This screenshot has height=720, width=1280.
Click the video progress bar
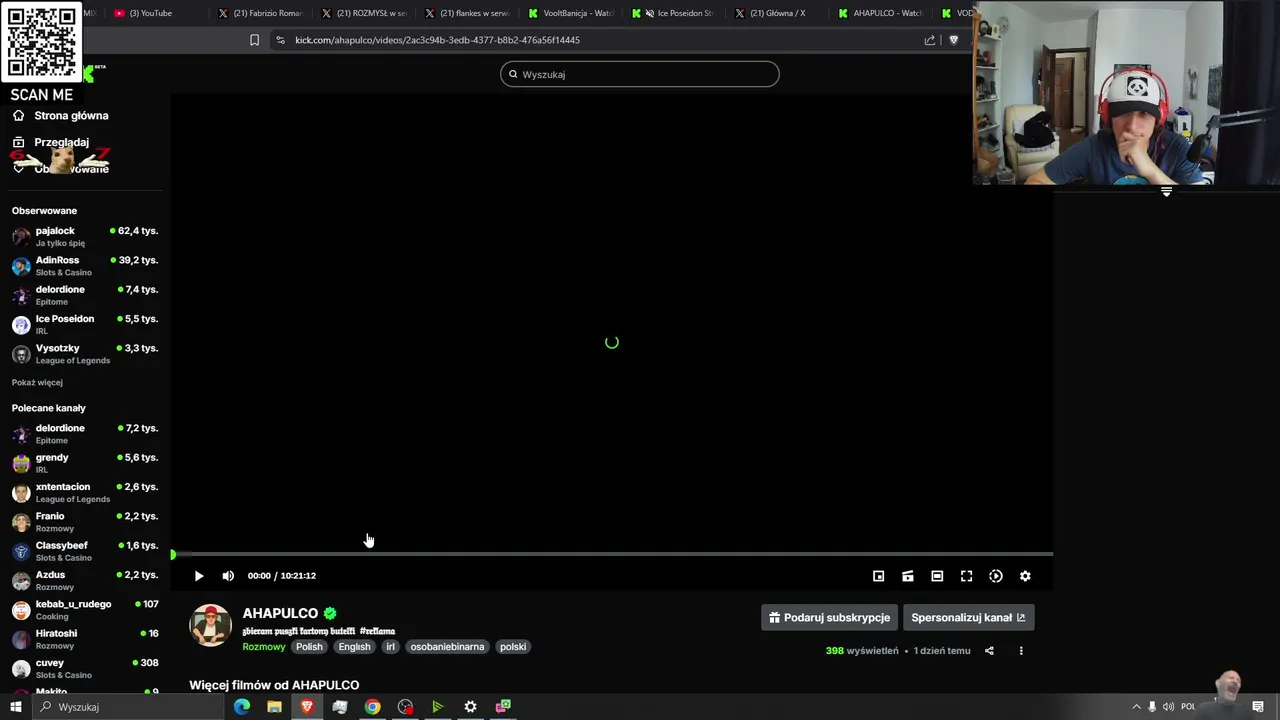tap(612, 554)
